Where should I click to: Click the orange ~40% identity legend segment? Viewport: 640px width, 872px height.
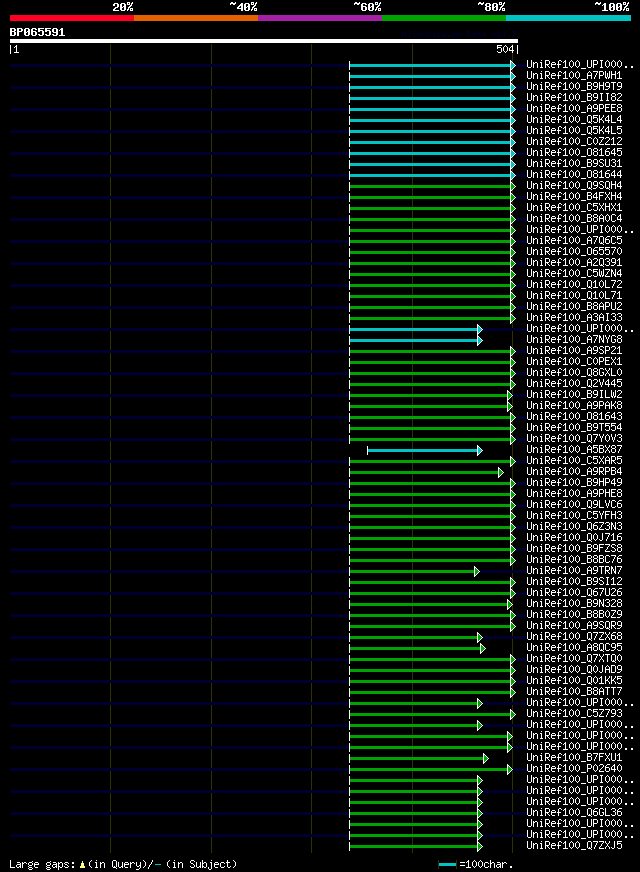pos(196,18)
